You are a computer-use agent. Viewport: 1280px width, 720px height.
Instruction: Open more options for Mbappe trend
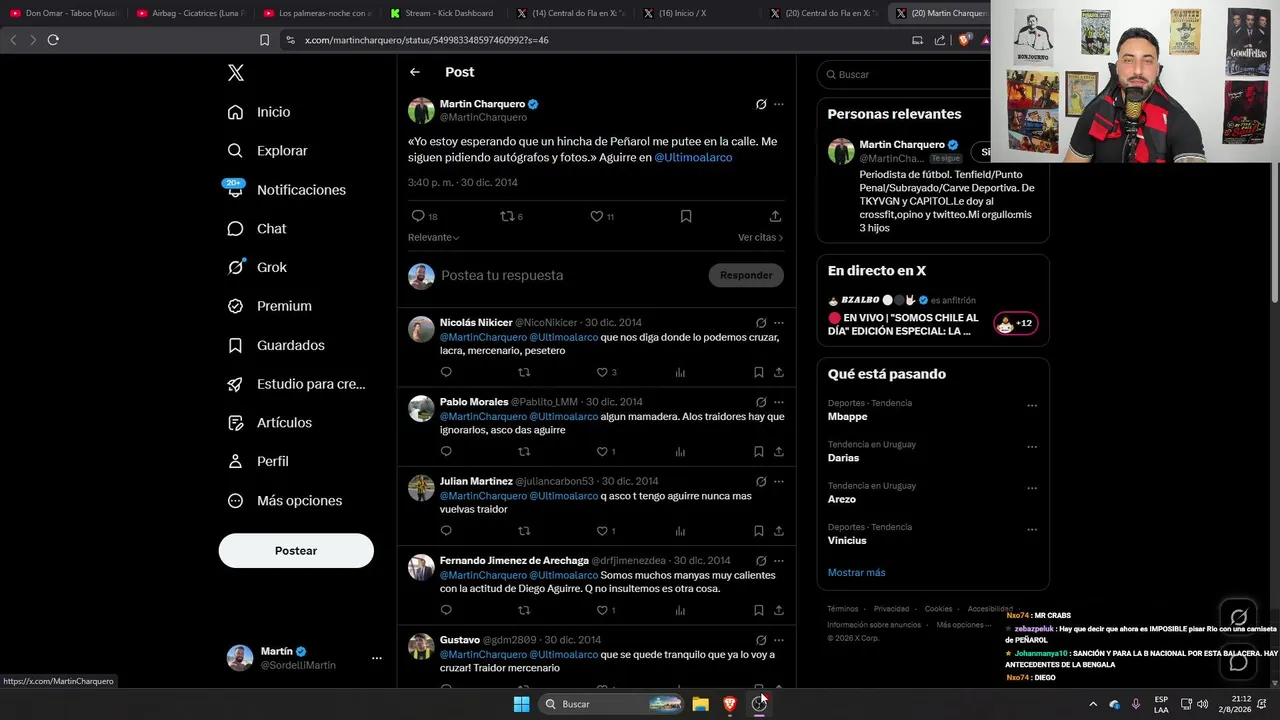[x=1032, y=406]
